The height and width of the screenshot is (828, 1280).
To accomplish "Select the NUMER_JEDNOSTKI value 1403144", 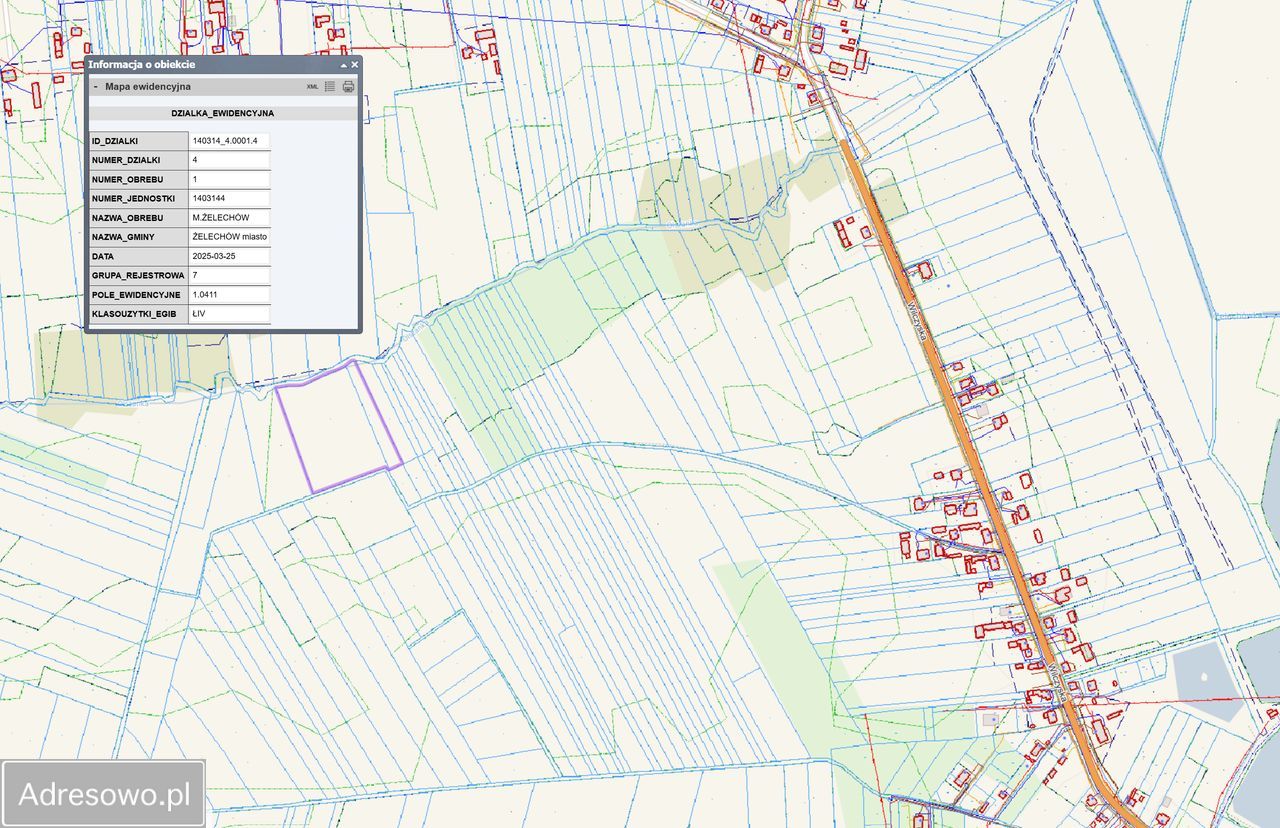I will tap(229, 198).
